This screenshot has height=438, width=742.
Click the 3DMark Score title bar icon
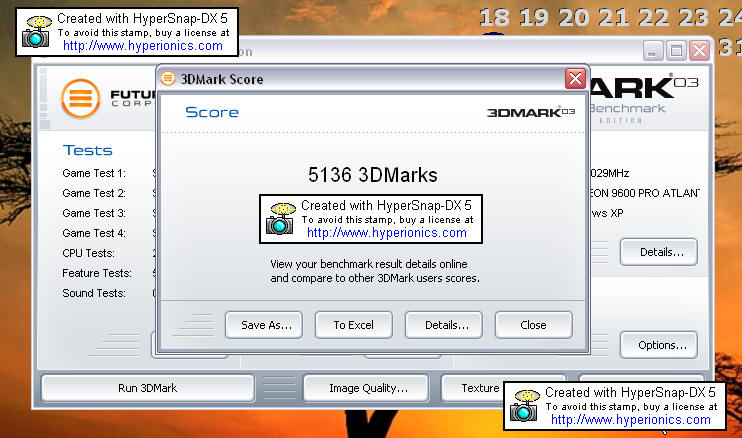click(x=168, y=79)
